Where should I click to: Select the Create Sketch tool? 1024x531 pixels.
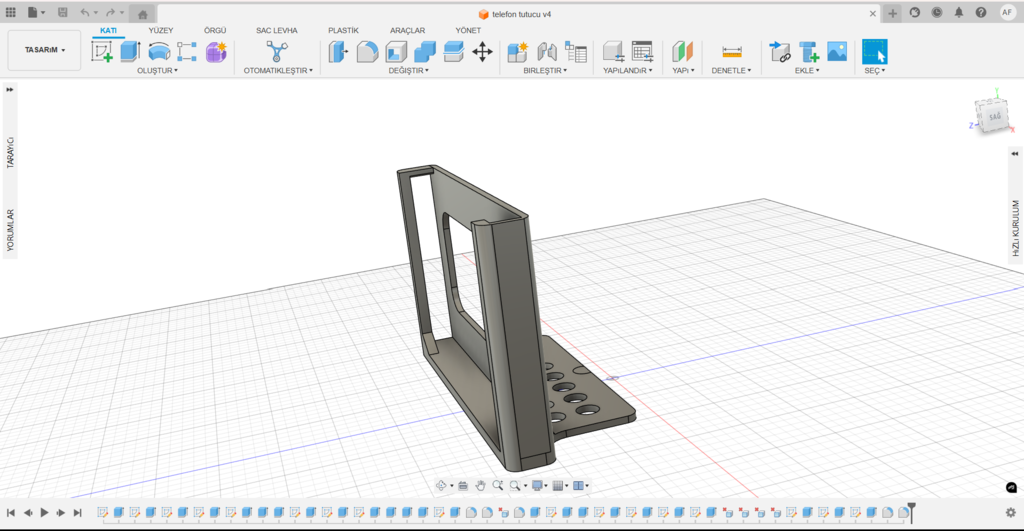pos(102,52)
